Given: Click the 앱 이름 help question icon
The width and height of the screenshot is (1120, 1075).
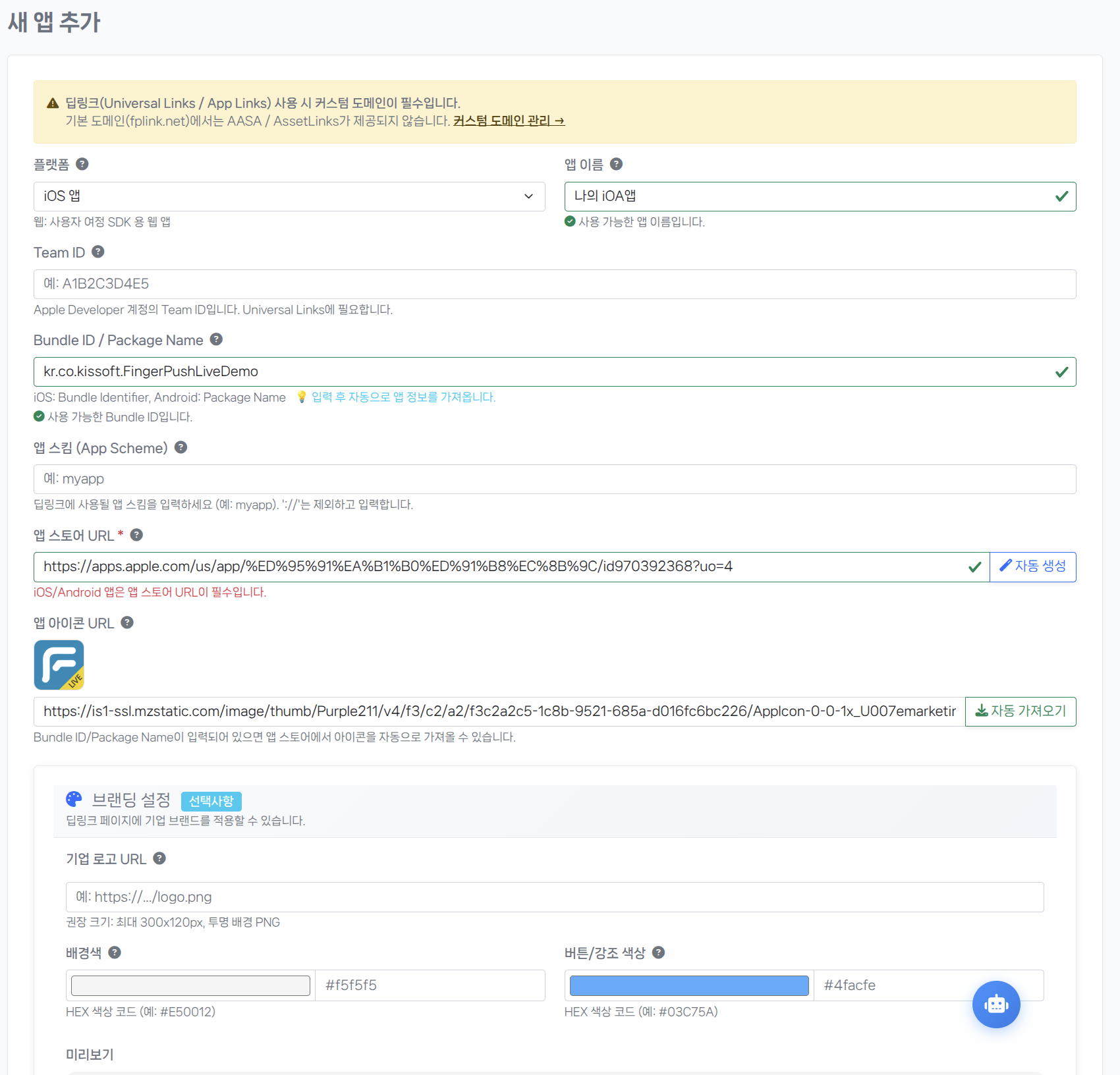Looking at the screenshot, I should [x=617, y=165].
